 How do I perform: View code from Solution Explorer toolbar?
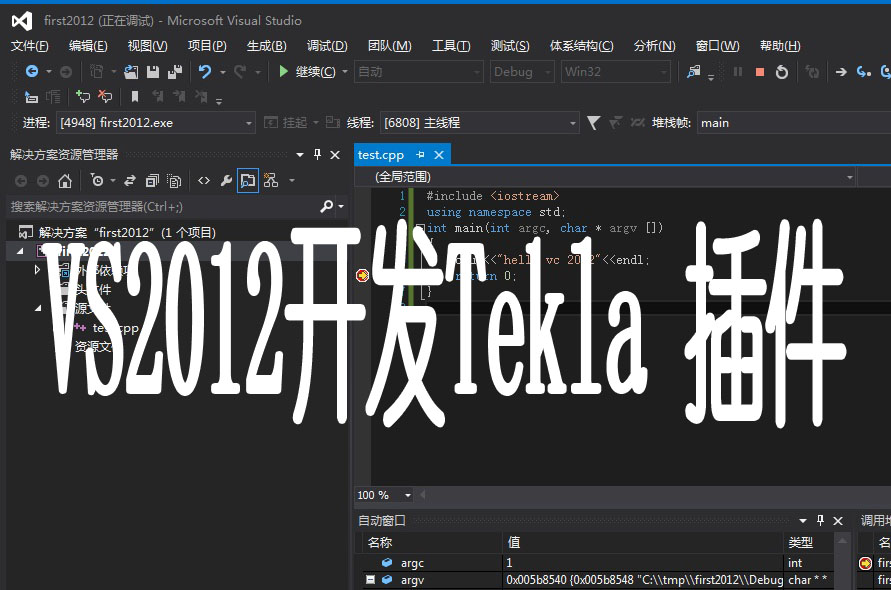[x=203, y=181]
